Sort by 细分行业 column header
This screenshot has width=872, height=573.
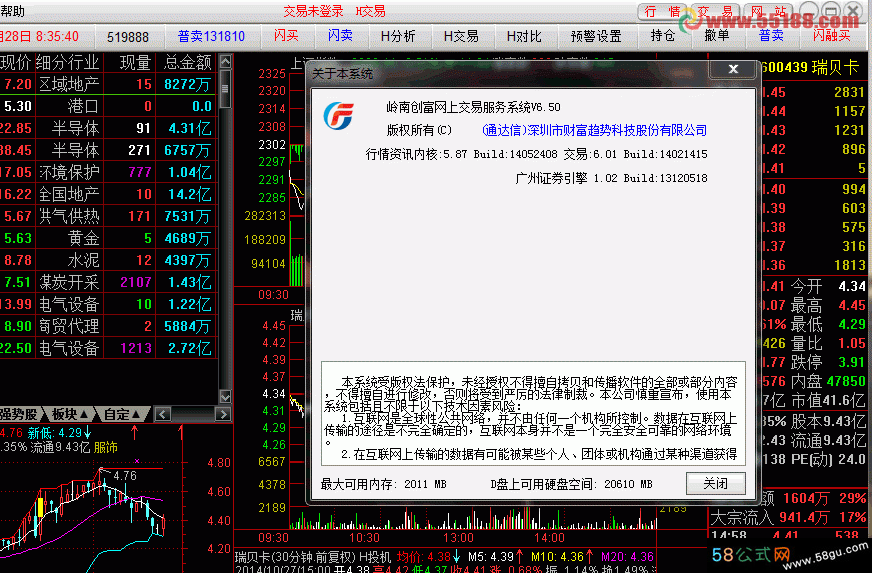tap(67, 62)
